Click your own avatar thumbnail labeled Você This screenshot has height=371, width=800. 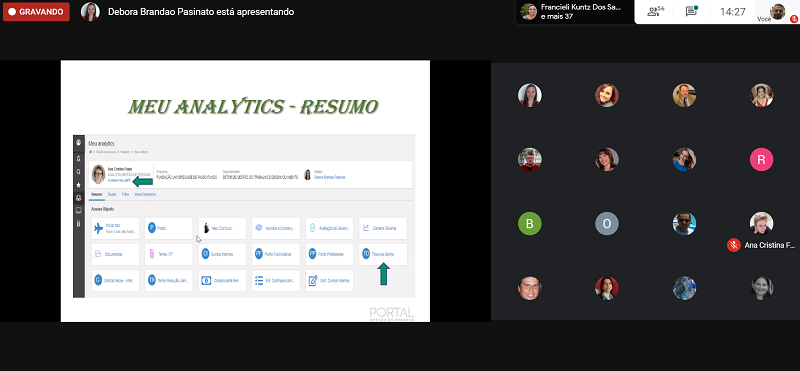coord(778,11)
